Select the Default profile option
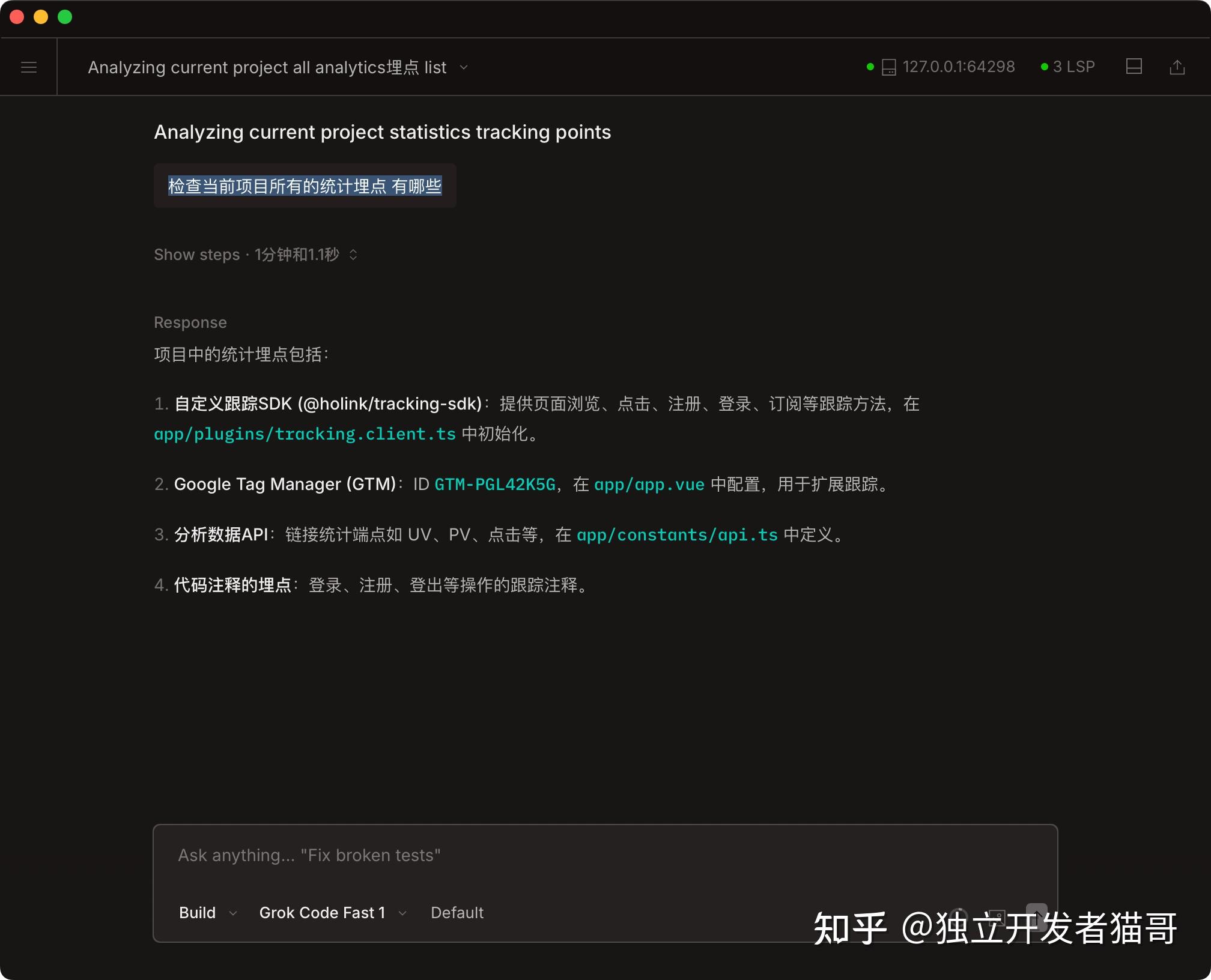The height and width of the screenshot is (980, 1211). 457,912
